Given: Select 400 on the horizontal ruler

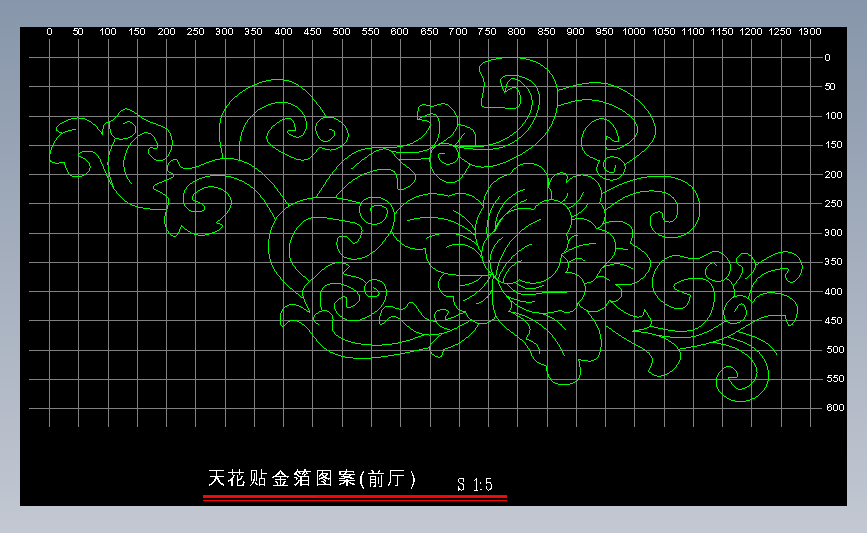Looking at the screenshot, I should coord(283,32).
